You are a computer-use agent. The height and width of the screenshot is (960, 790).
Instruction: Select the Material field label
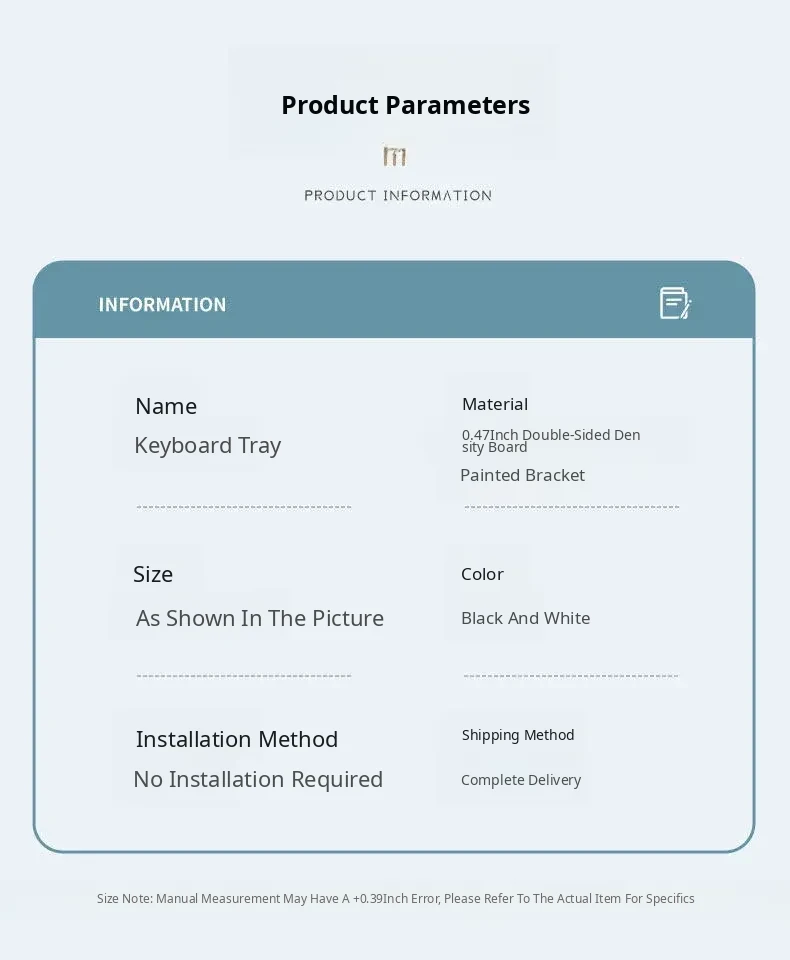495,404
